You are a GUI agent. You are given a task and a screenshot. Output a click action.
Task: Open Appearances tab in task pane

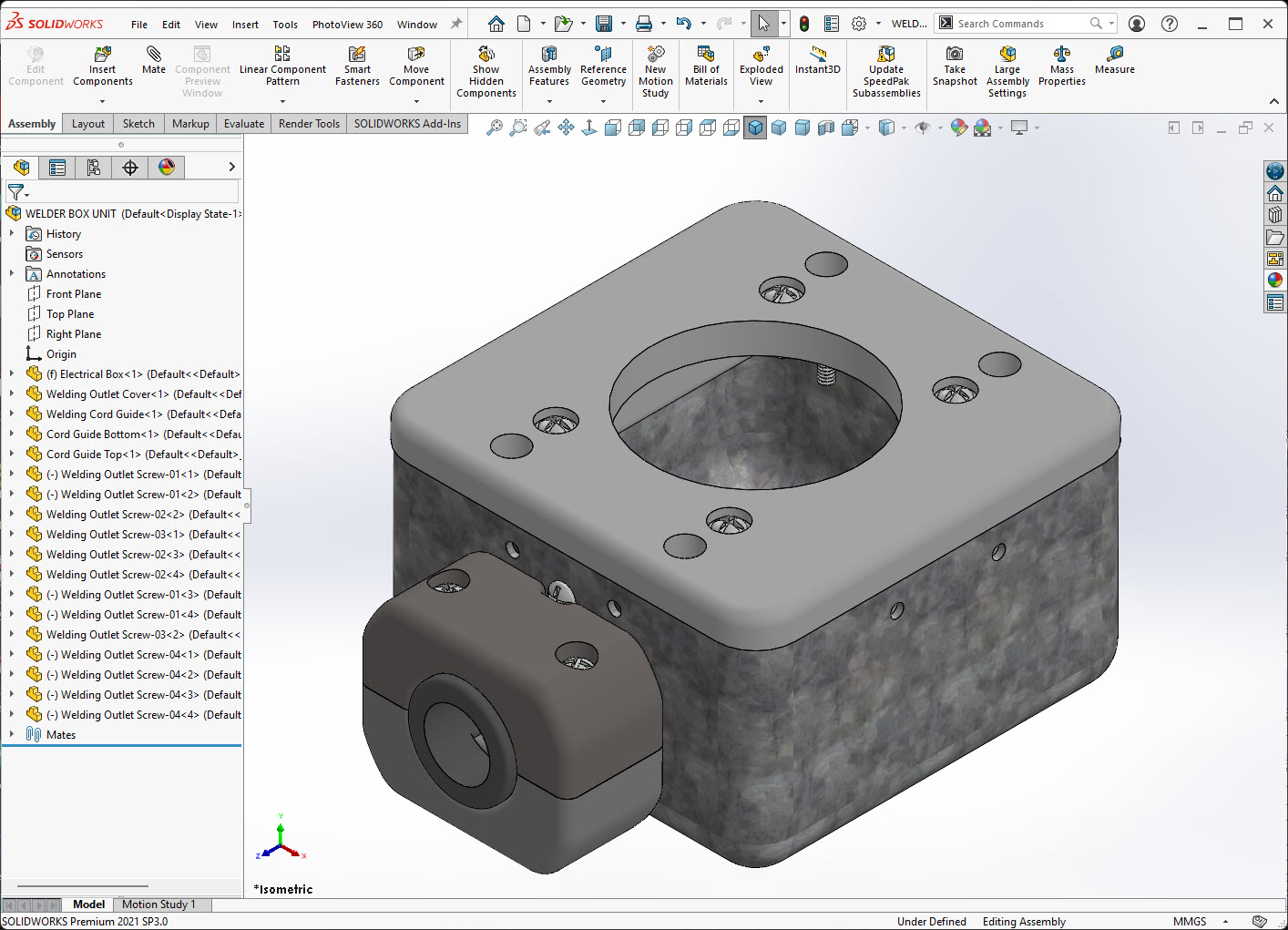point(1275,281)
